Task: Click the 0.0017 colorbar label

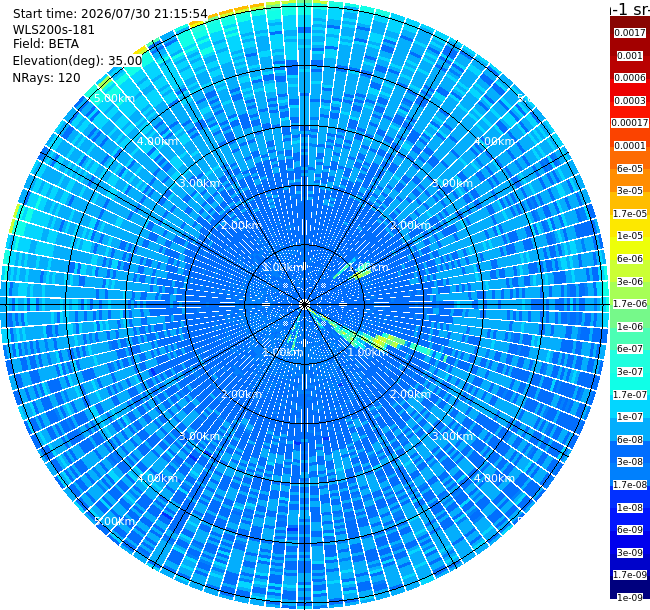Action: point(630,33)
